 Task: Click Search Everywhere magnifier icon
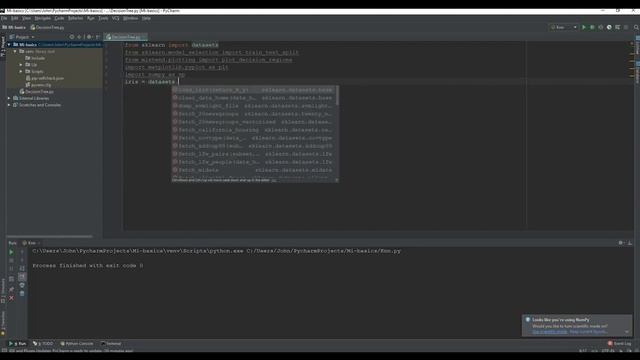[x=636, y=27]
